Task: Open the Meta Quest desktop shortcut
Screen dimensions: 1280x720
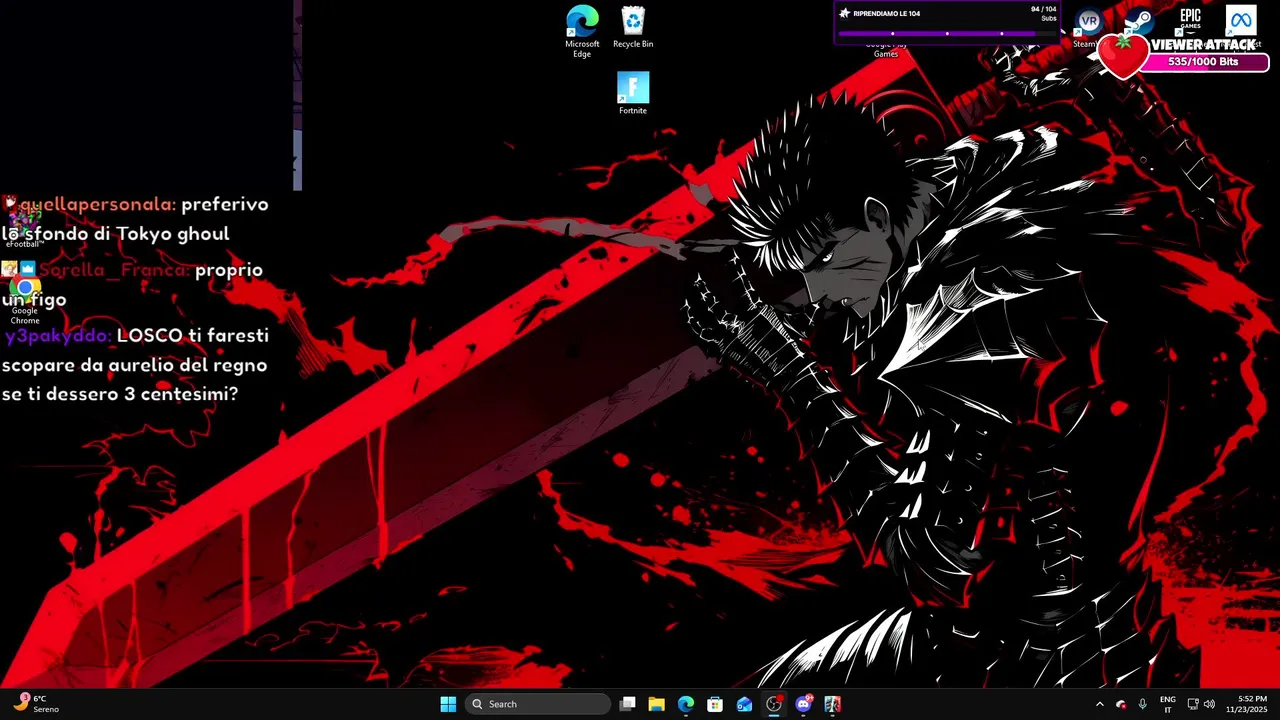Action: point(1241,22)
